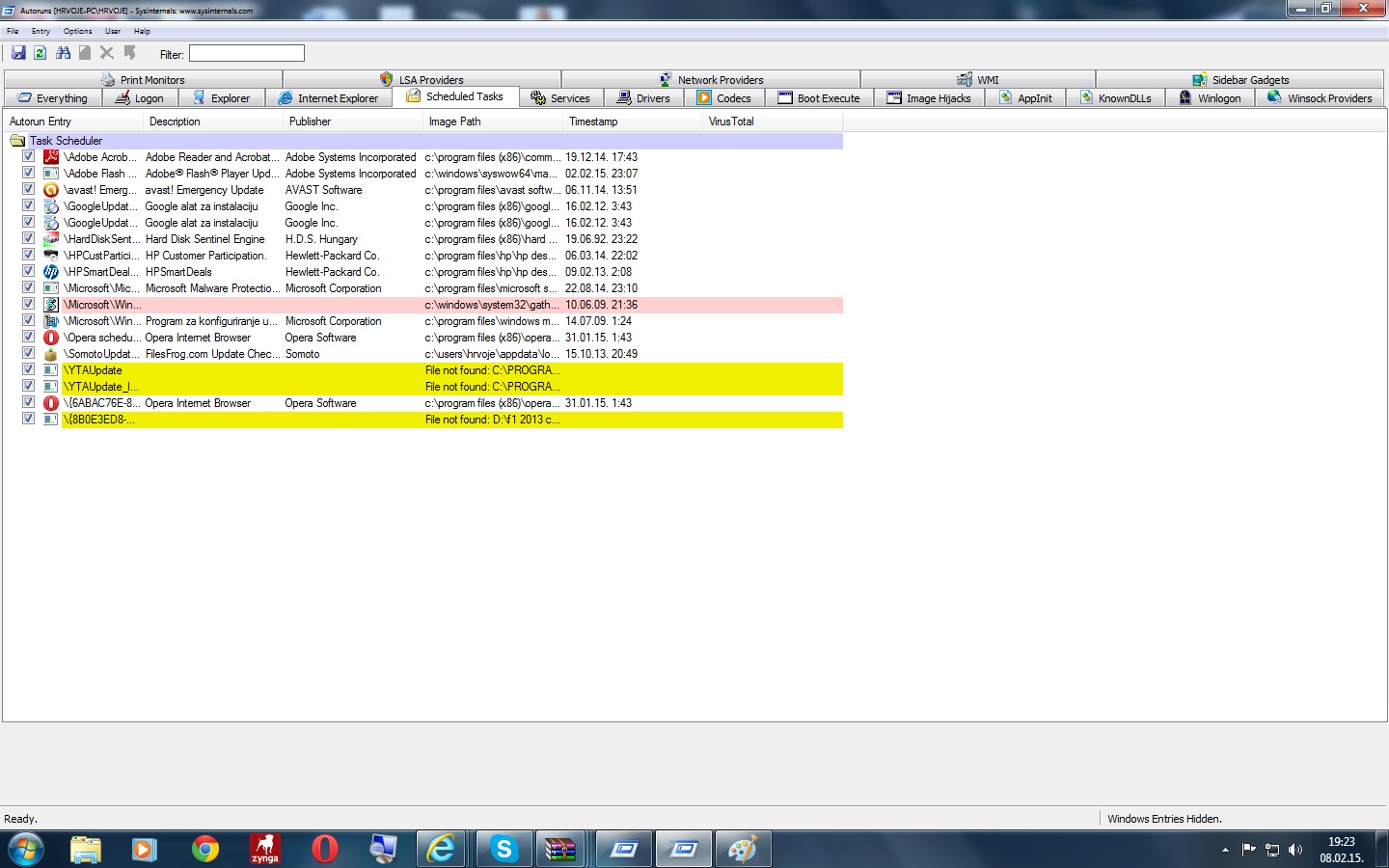Open the Codecs tab
The image size is (1389, 868).
point(723,97)
